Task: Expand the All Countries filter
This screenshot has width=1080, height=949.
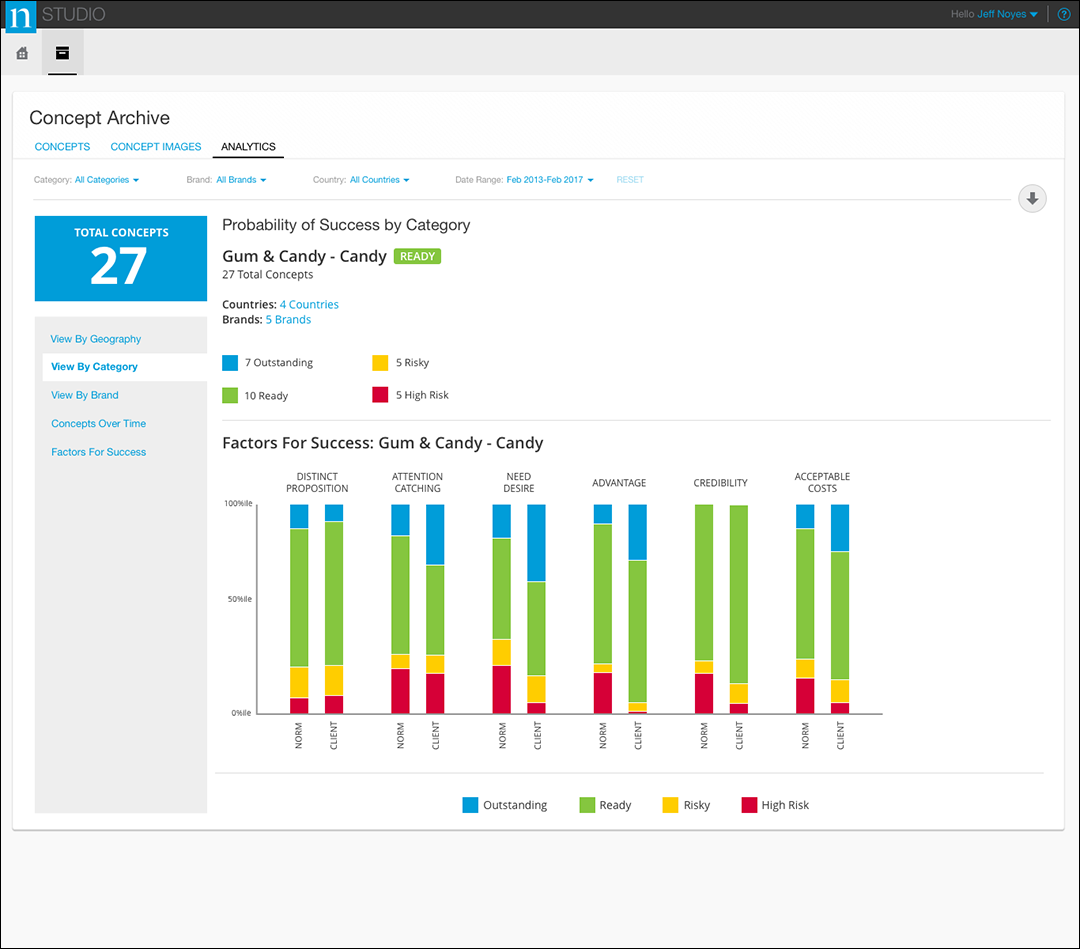Action: (x=380, y=180)
